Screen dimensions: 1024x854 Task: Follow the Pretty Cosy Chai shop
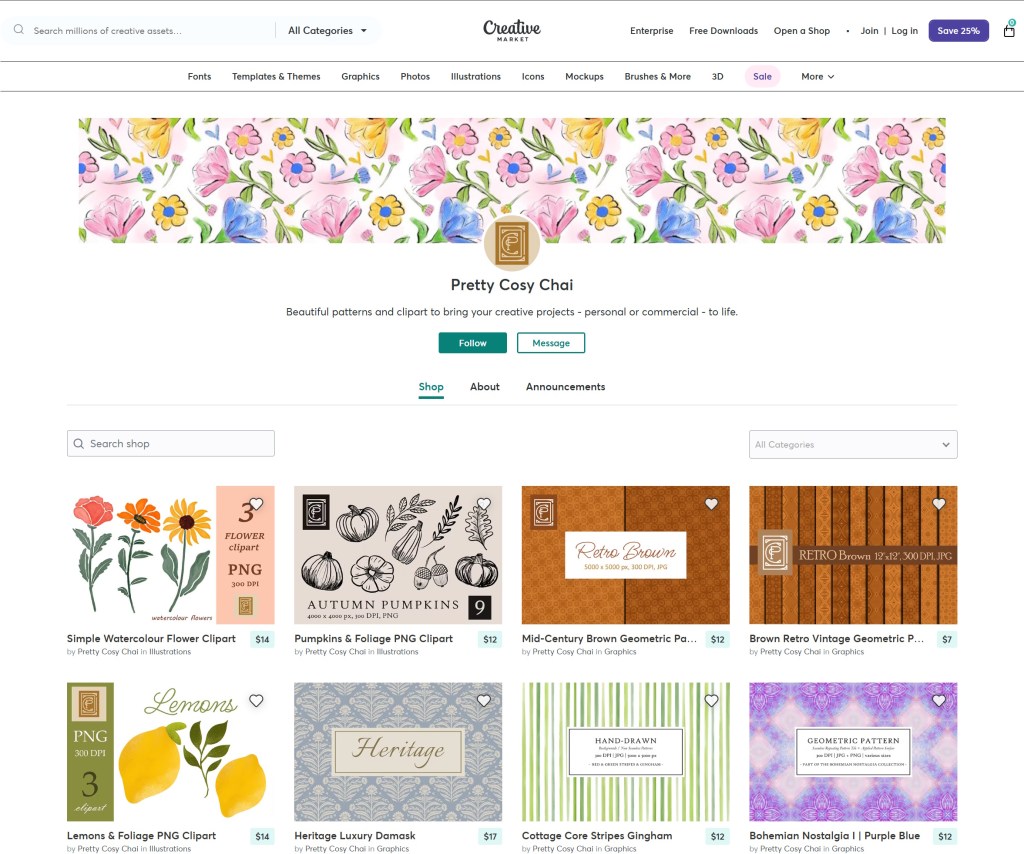click(472, 343)
